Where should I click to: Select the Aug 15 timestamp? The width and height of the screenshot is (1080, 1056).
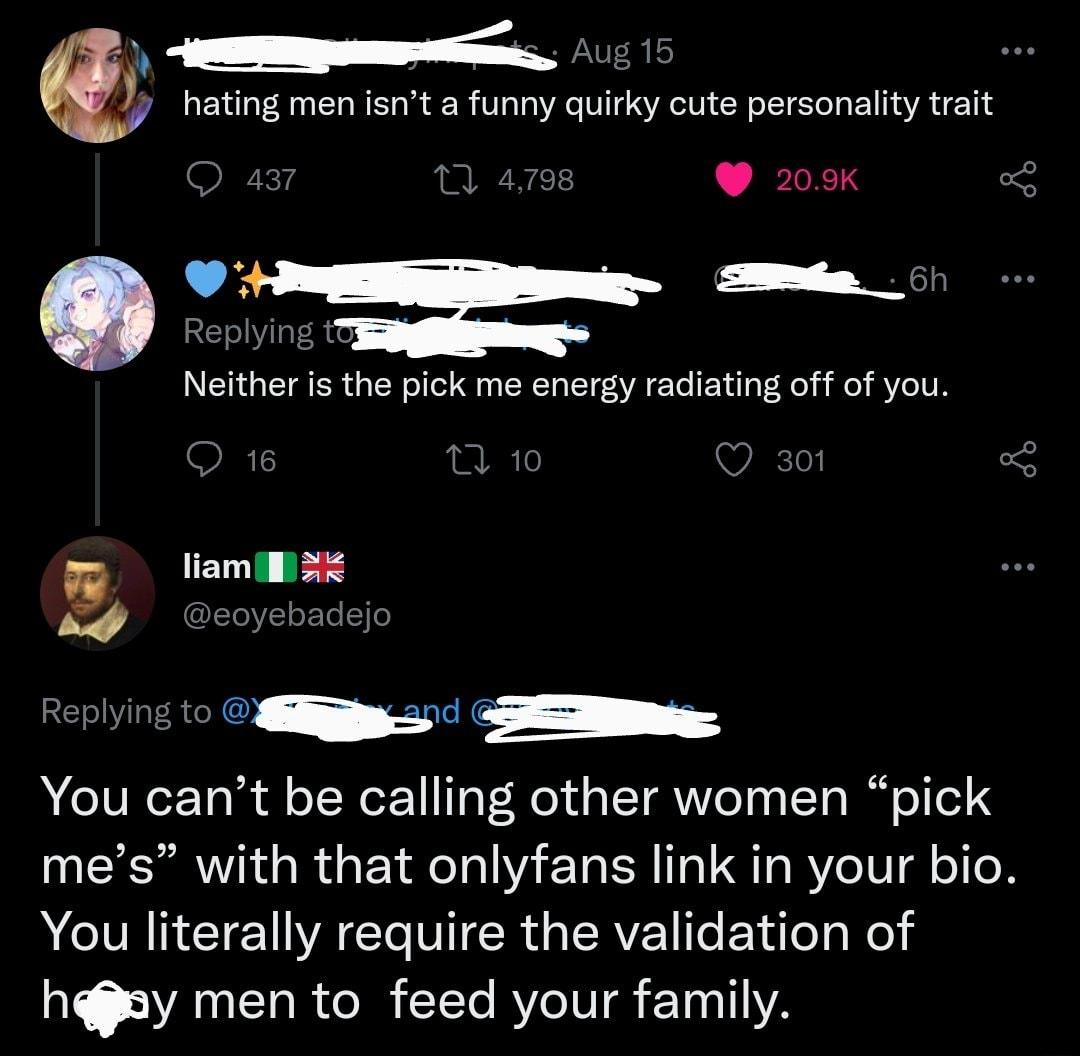pyautogui.click(x=623, y=51)
